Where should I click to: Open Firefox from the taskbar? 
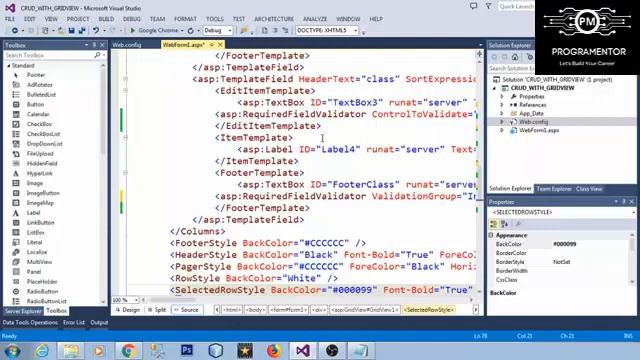coord(273,351)
